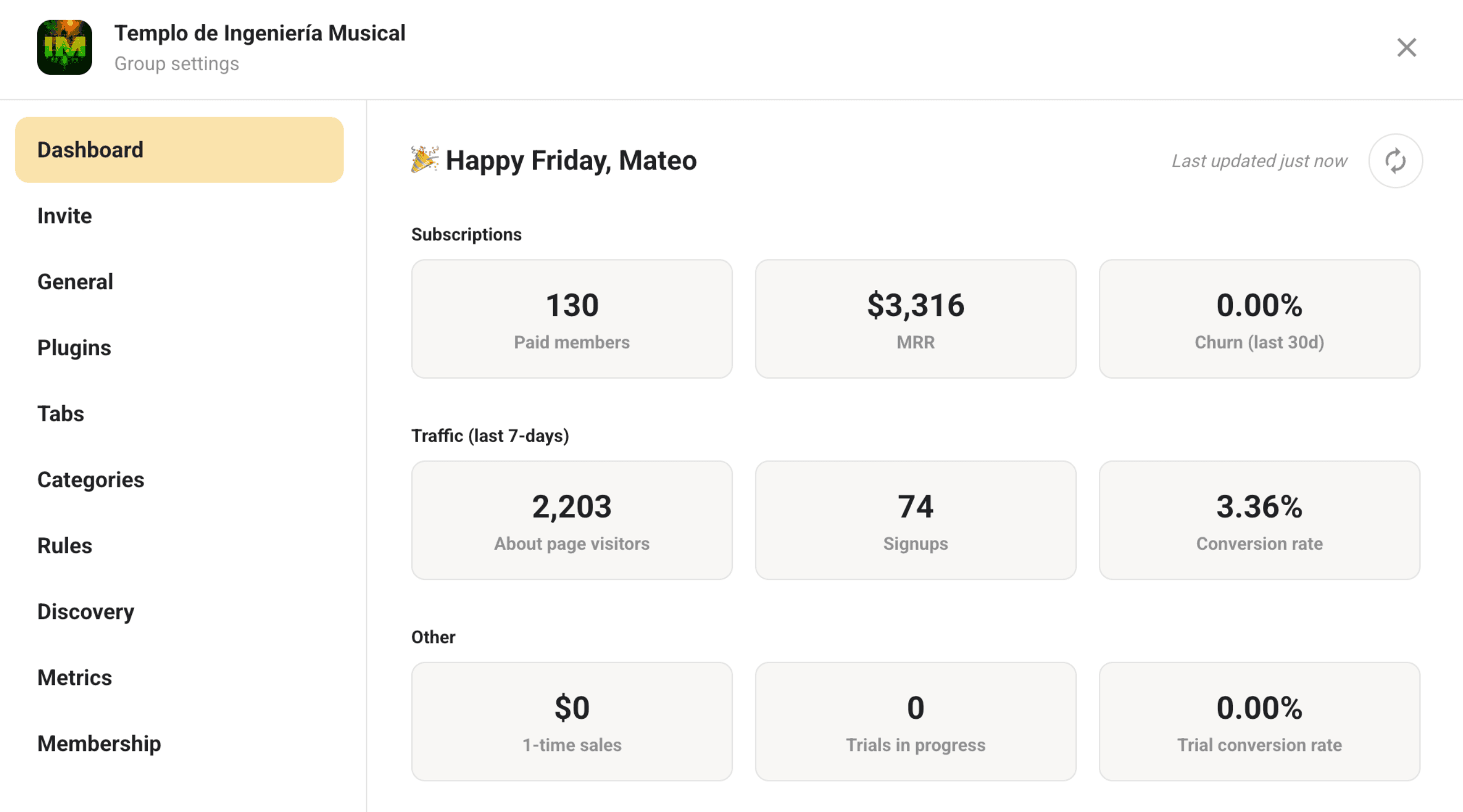This screenshot has height=812, width=1463.
Task: Open Categories in the sidebar
Action: 91,480
